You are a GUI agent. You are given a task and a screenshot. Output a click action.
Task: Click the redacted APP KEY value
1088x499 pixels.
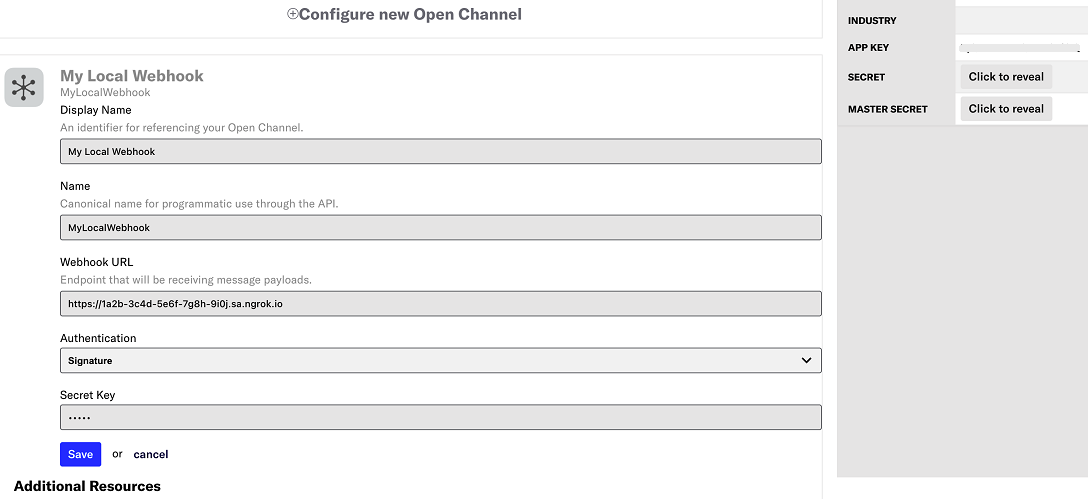click(1020, 48)
